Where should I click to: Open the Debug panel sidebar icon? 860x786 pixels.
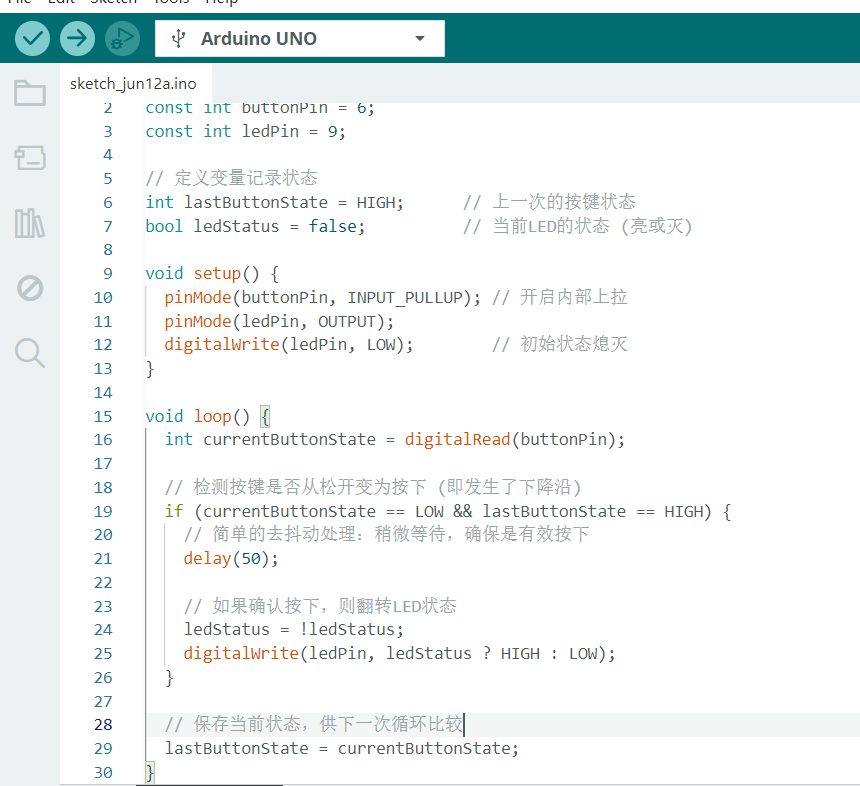point(30,288)
